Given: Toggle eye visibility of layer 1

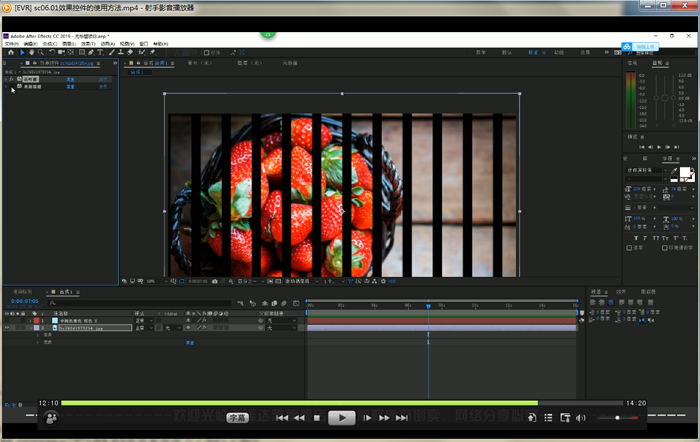Looking at the screenshot, I should pyautogui.click(x=7, y=321).
